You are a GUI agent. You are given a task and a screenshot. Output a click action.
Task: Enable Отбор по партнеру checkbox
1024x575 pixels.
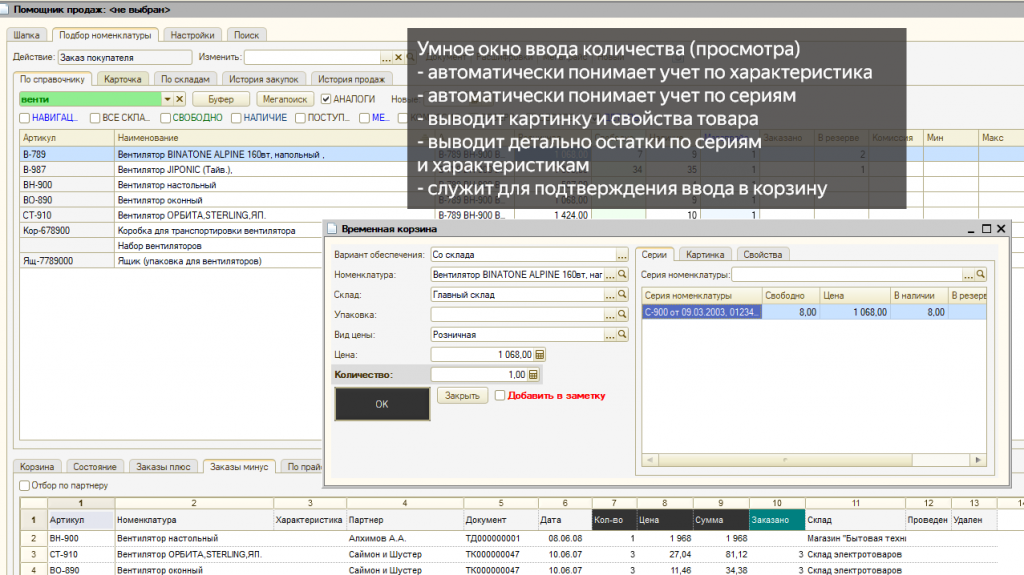point(25,485)
